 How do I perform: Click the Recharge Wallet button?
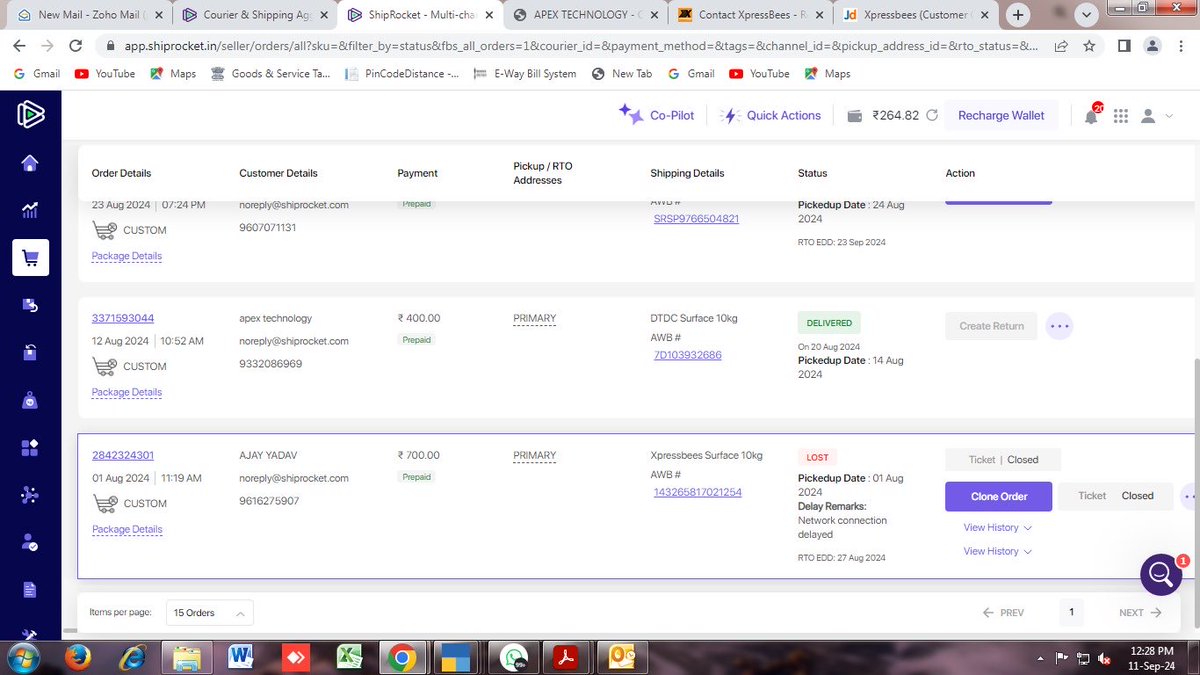point(1001,116)
